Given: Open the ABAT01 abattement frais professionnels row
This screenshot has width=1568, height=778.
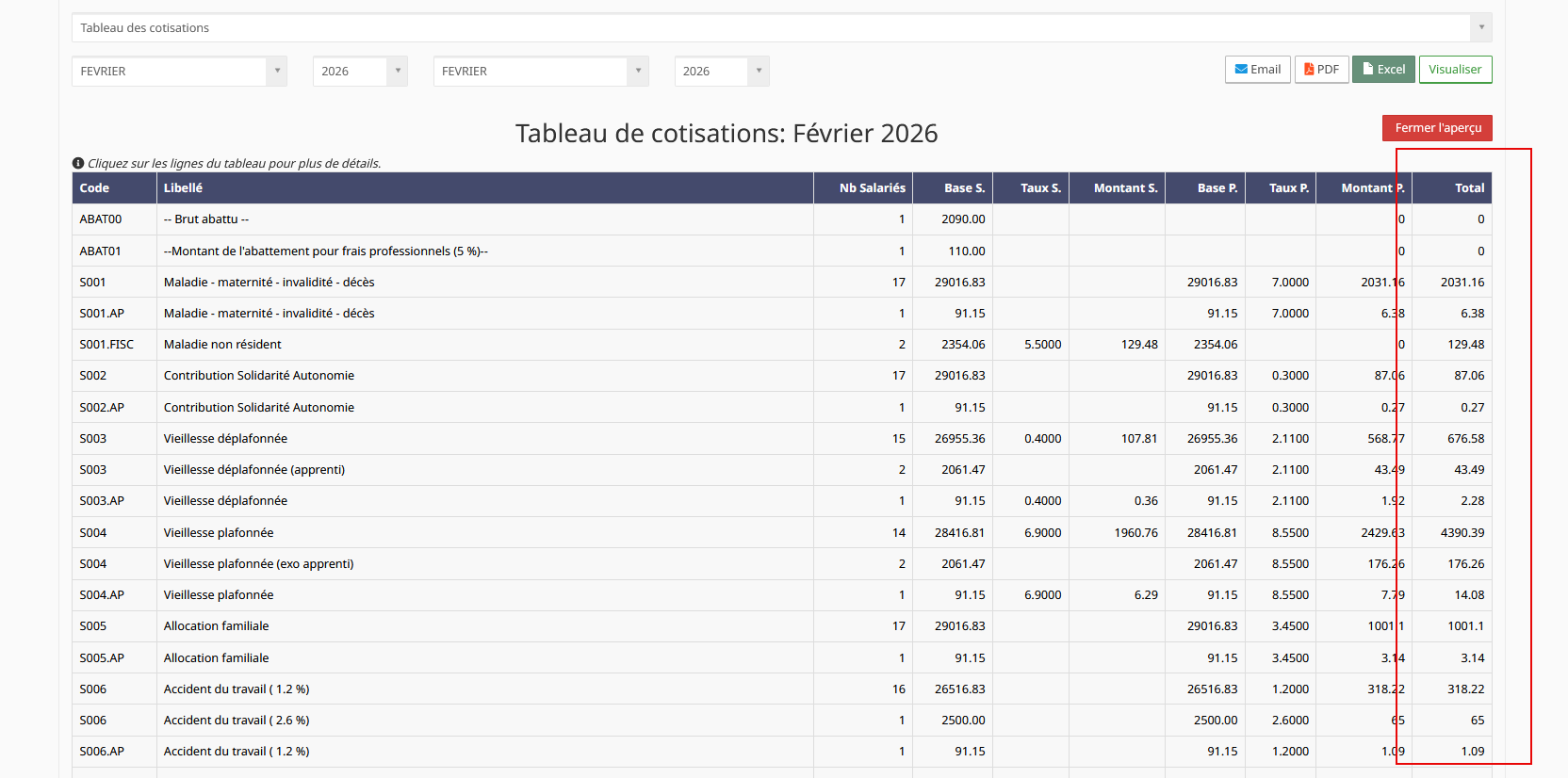Looking at the screenshot, I should click(782, 251).
